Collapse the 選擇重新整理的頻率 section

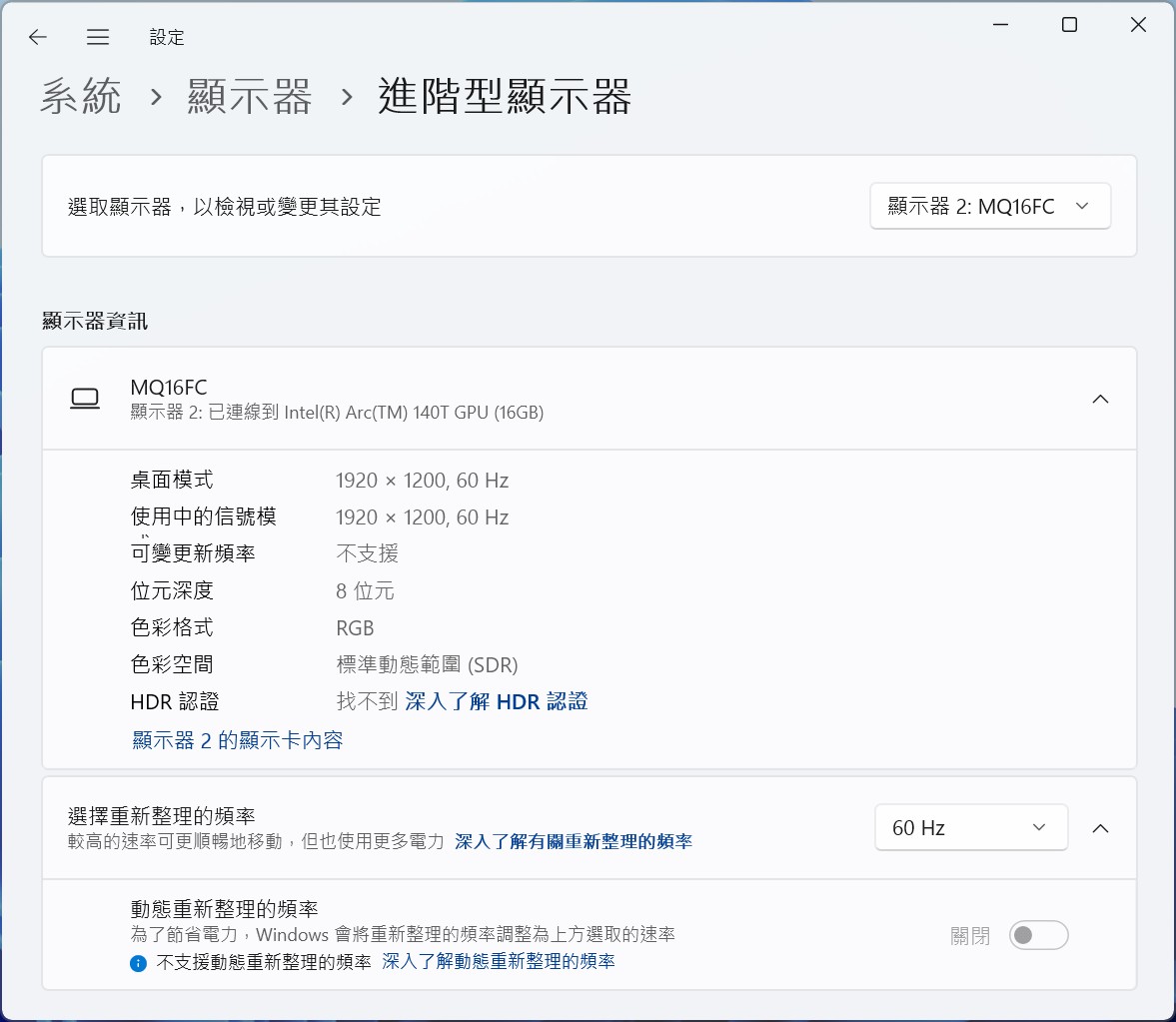click(x=1100, y=828)
